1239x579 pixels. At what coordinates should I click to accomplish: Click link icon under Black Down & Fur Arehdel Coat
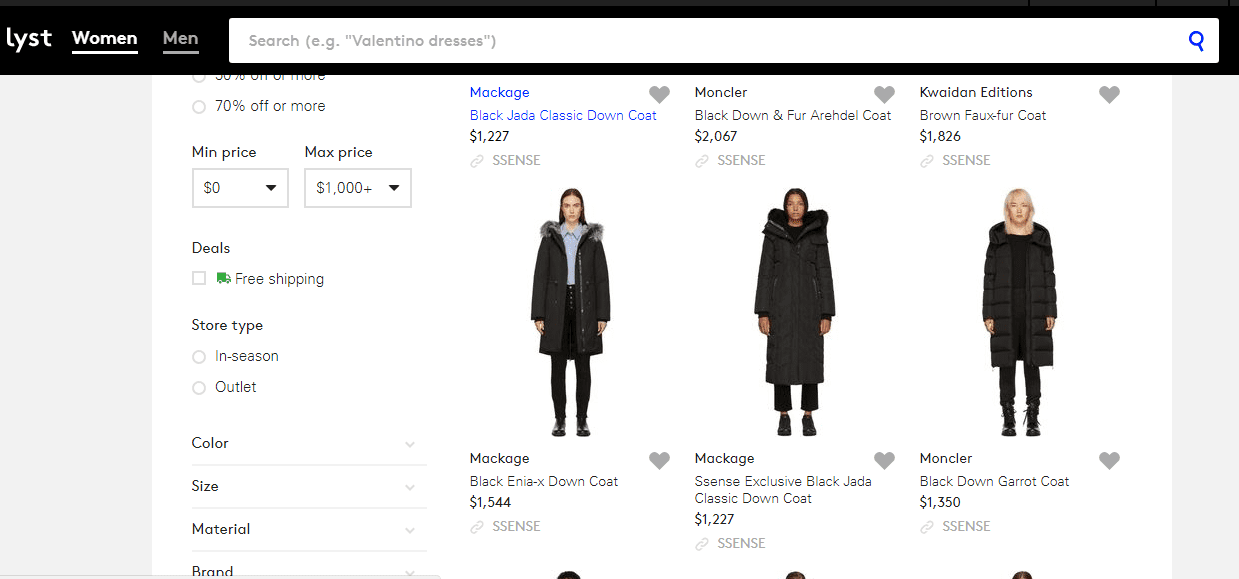[x=702, y=160]
